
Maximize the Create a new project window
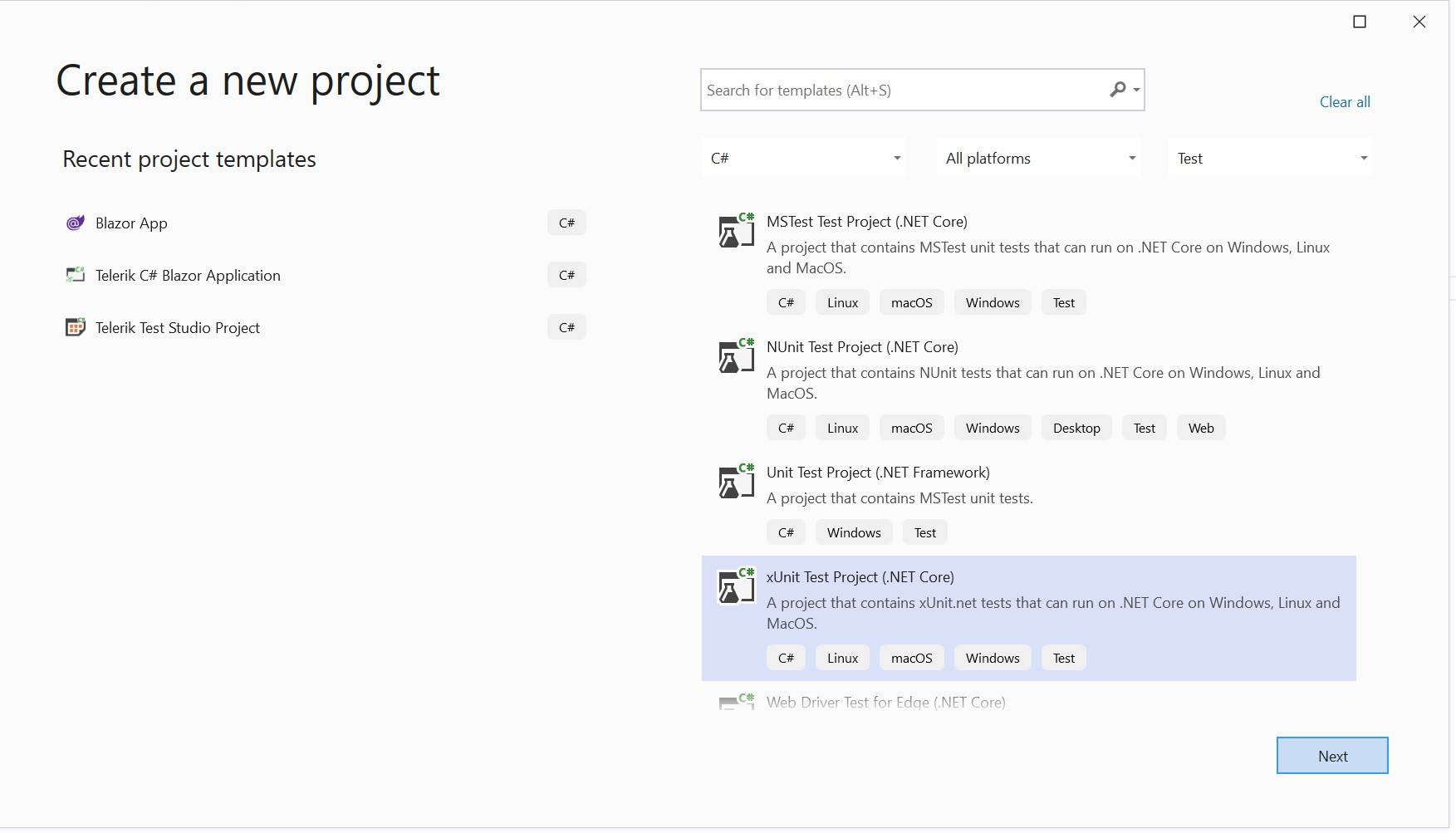click(x=1360, y=22)
